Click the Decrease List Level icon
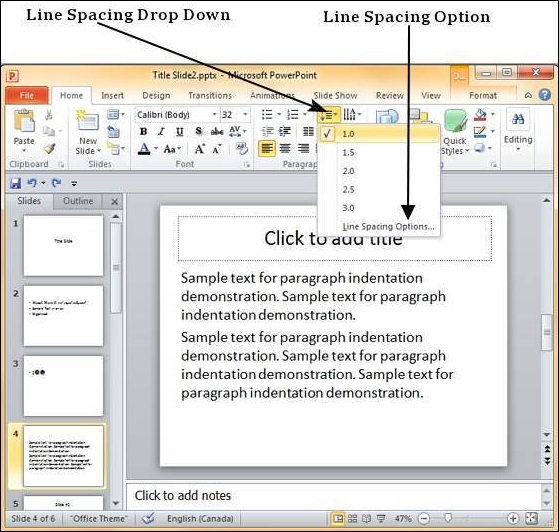The image size is (559, 532). [x=267, y=132]
